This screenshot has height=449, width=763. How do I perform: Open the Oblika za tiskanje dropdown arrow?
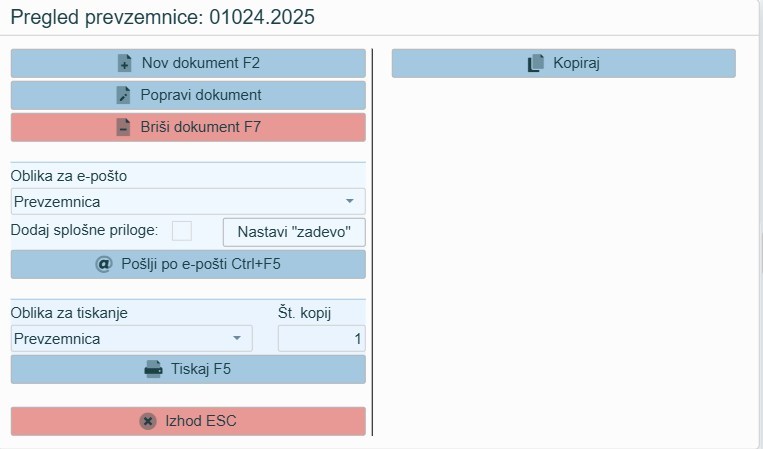pyautogui.click(x=236, y=338)
